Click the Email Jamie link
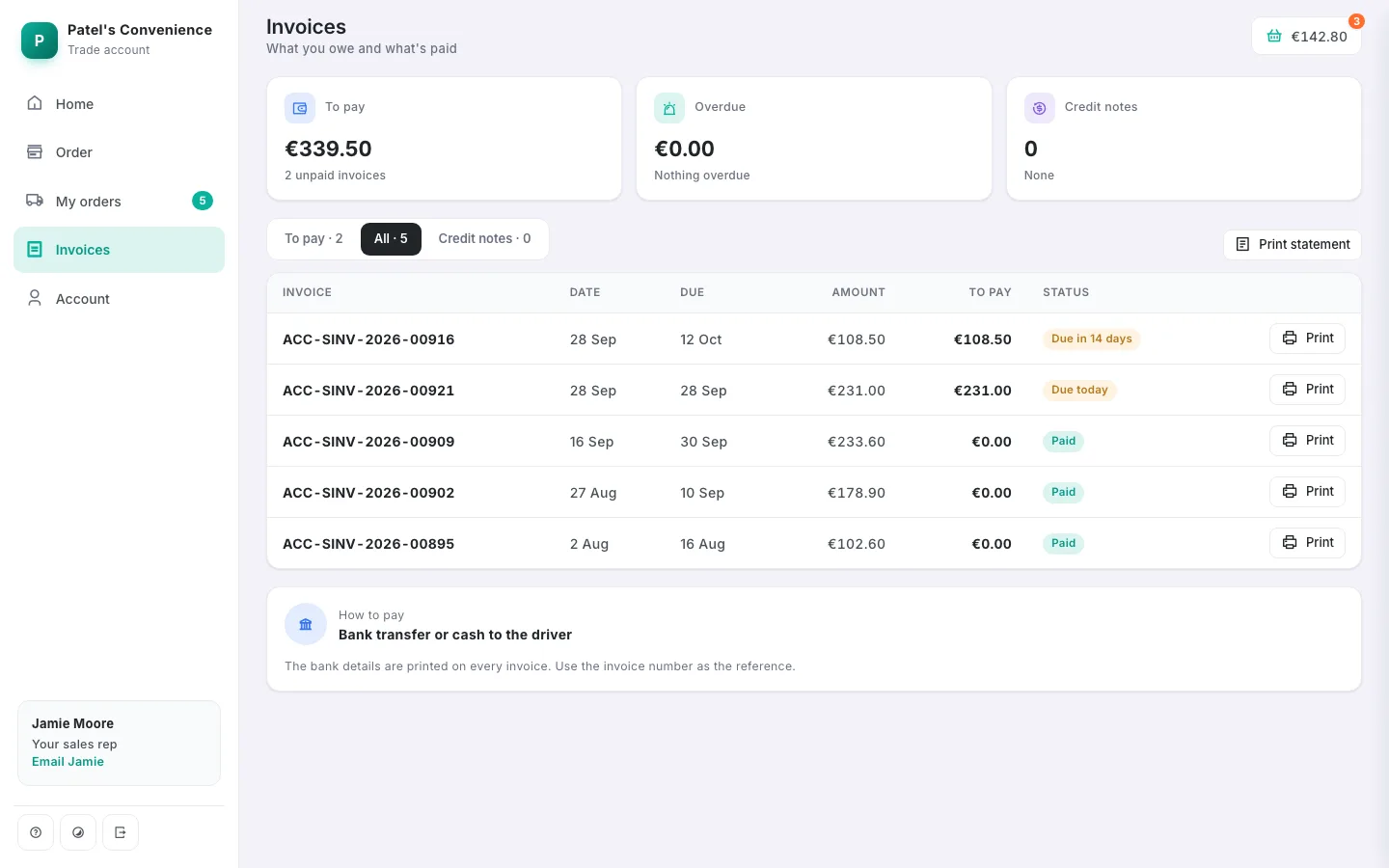 point(68,762)
